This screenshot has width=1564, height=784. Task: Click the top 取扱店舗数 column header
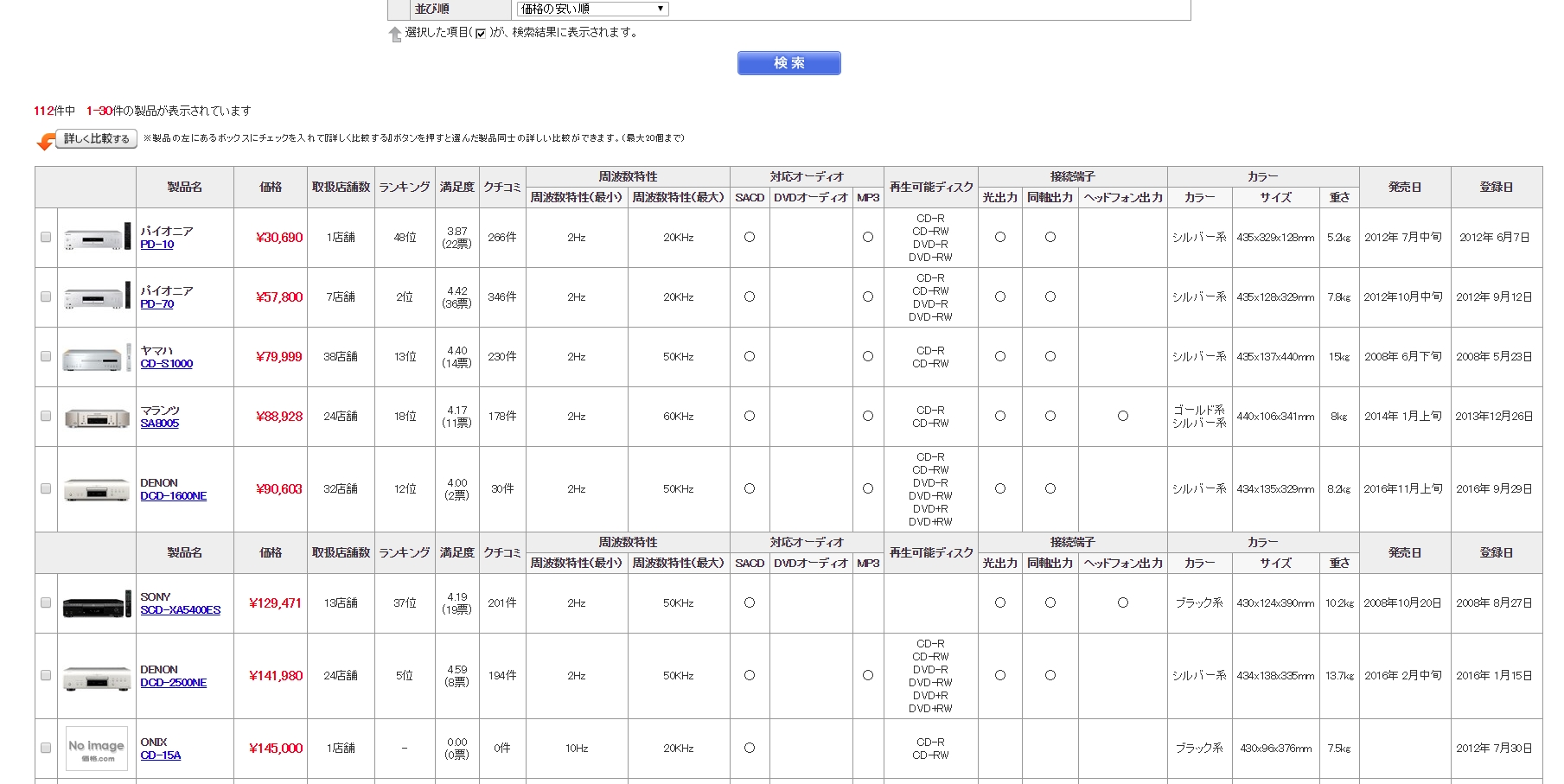pyautogui.click(x=341, y=187)
